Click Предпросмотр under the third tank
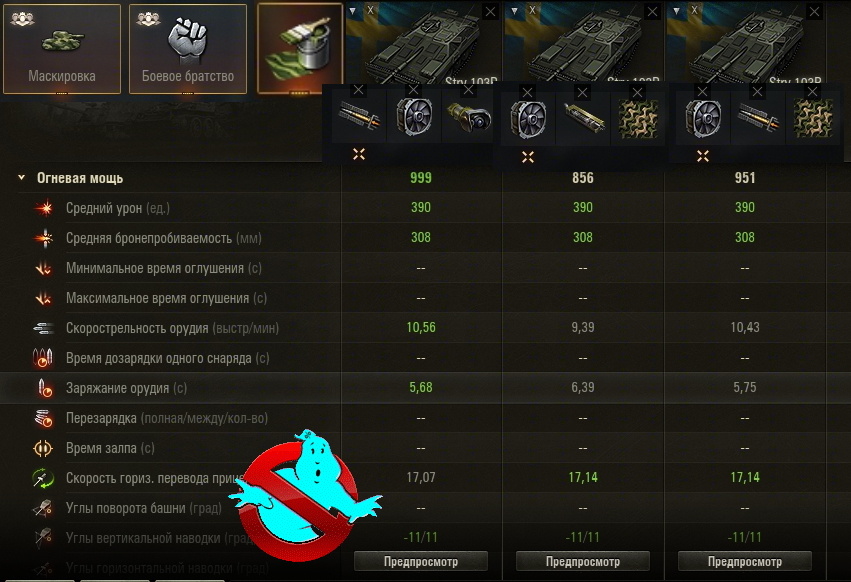 pos(745,561)
